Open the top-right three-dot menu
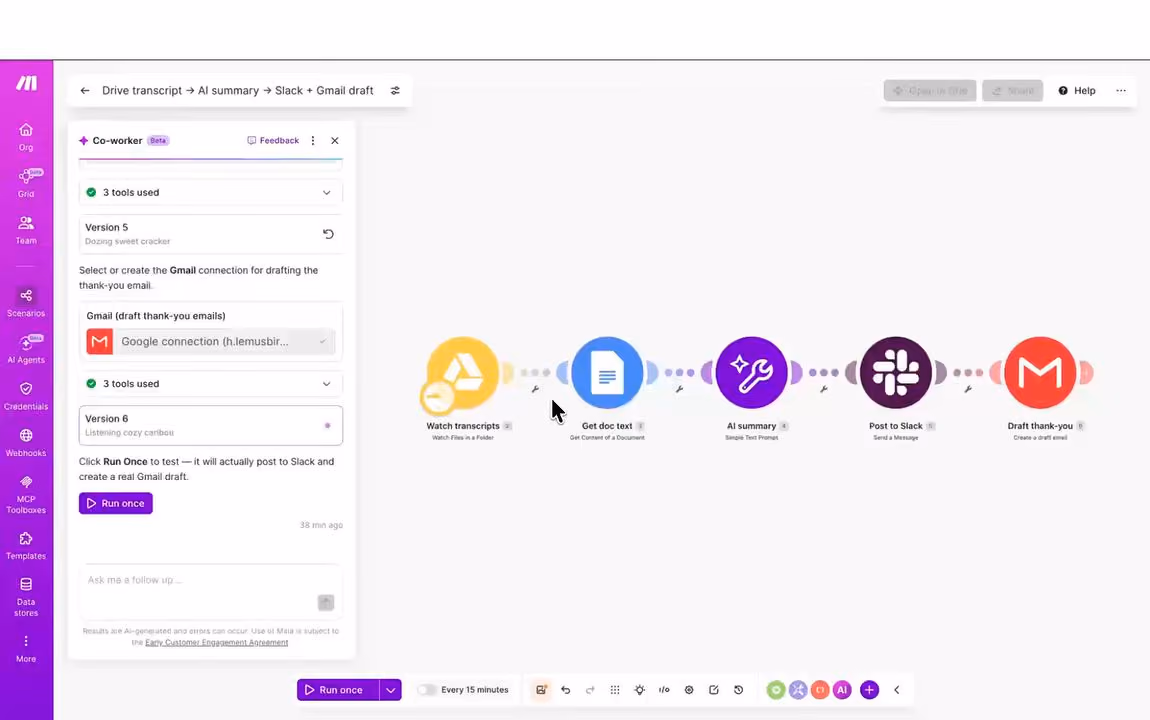The image size is (1150, 720). (x=1121, y=90)
